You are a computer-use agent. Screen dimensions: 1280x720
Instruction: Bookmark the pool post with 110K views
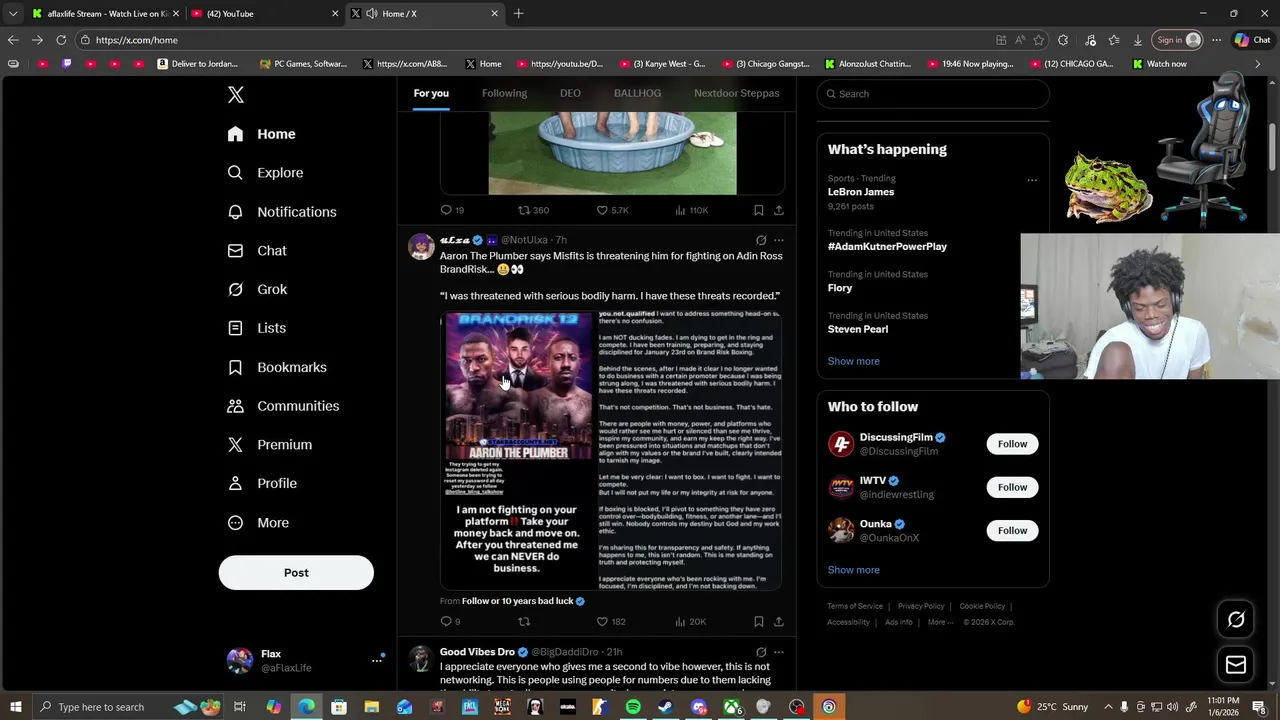tap(758, 210)
